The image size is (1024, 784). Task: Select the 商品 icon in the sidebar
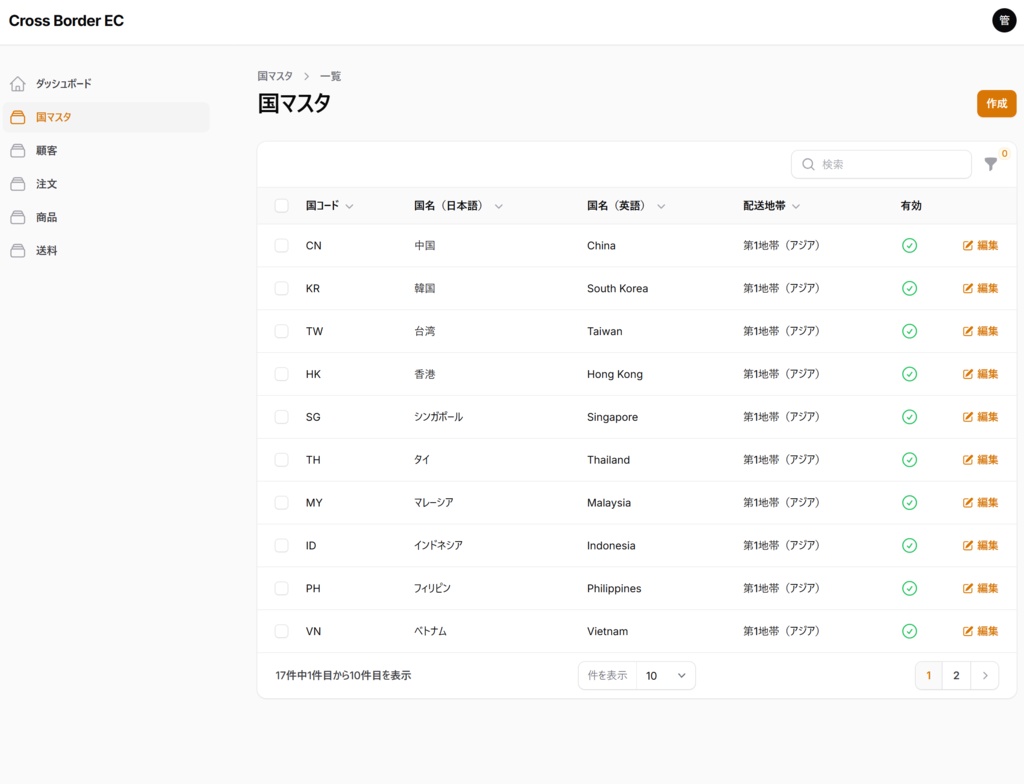pos(17,217)
